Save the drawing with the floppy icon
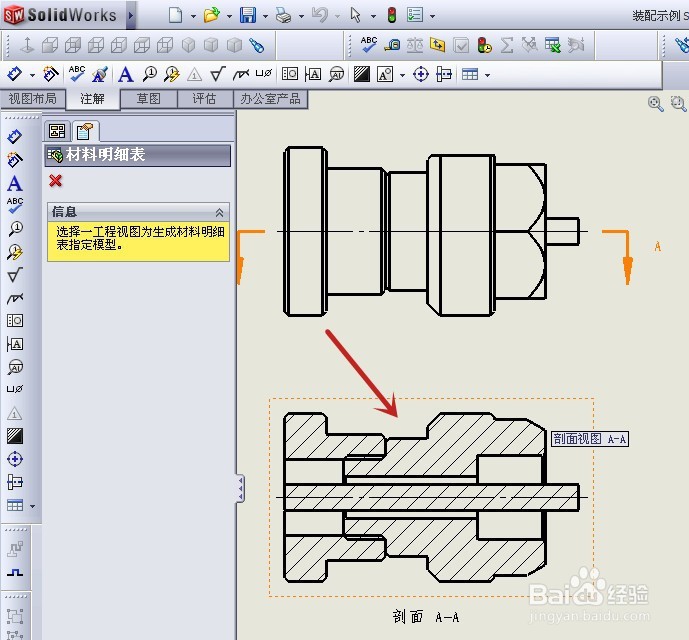This screenshot has height=640, width=689. pyautogui.click(x=248, y=15)
